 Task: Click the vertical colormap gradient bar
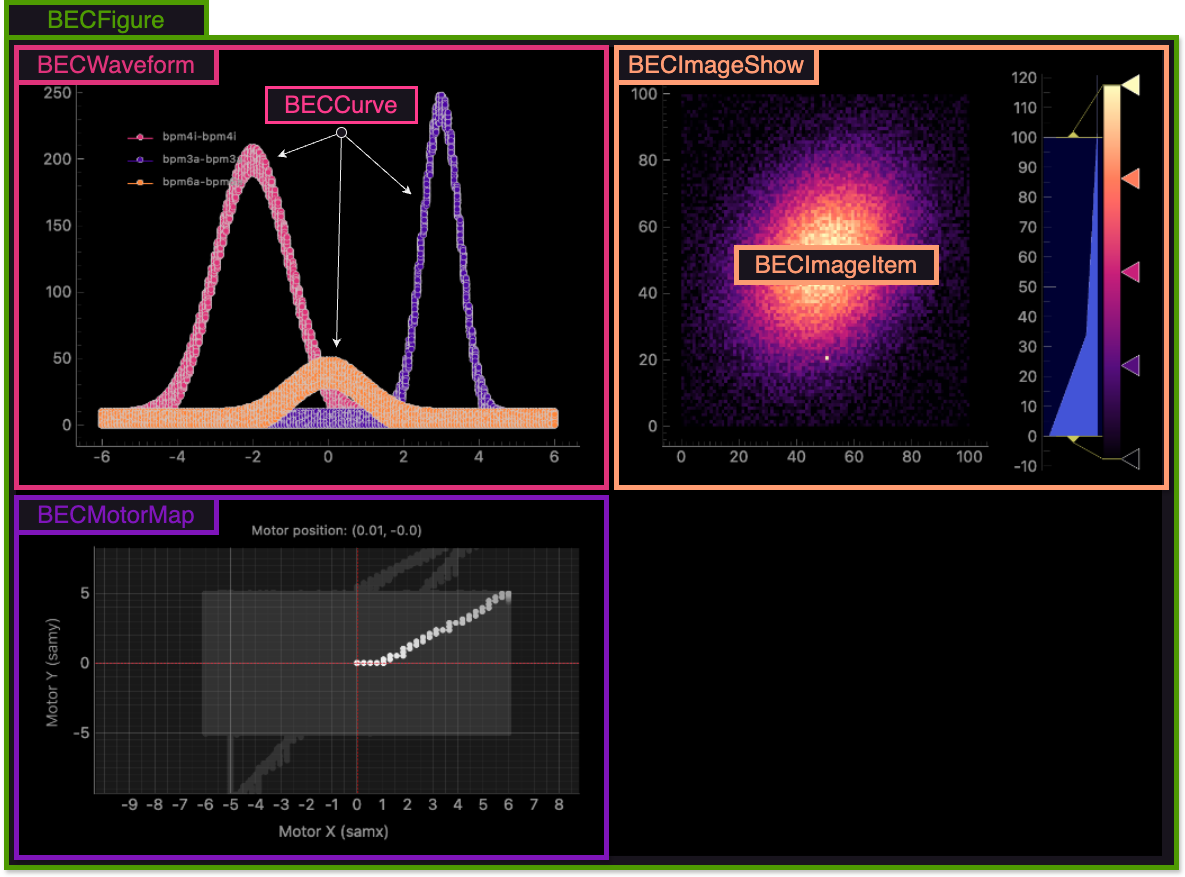tap(1111, 270)
